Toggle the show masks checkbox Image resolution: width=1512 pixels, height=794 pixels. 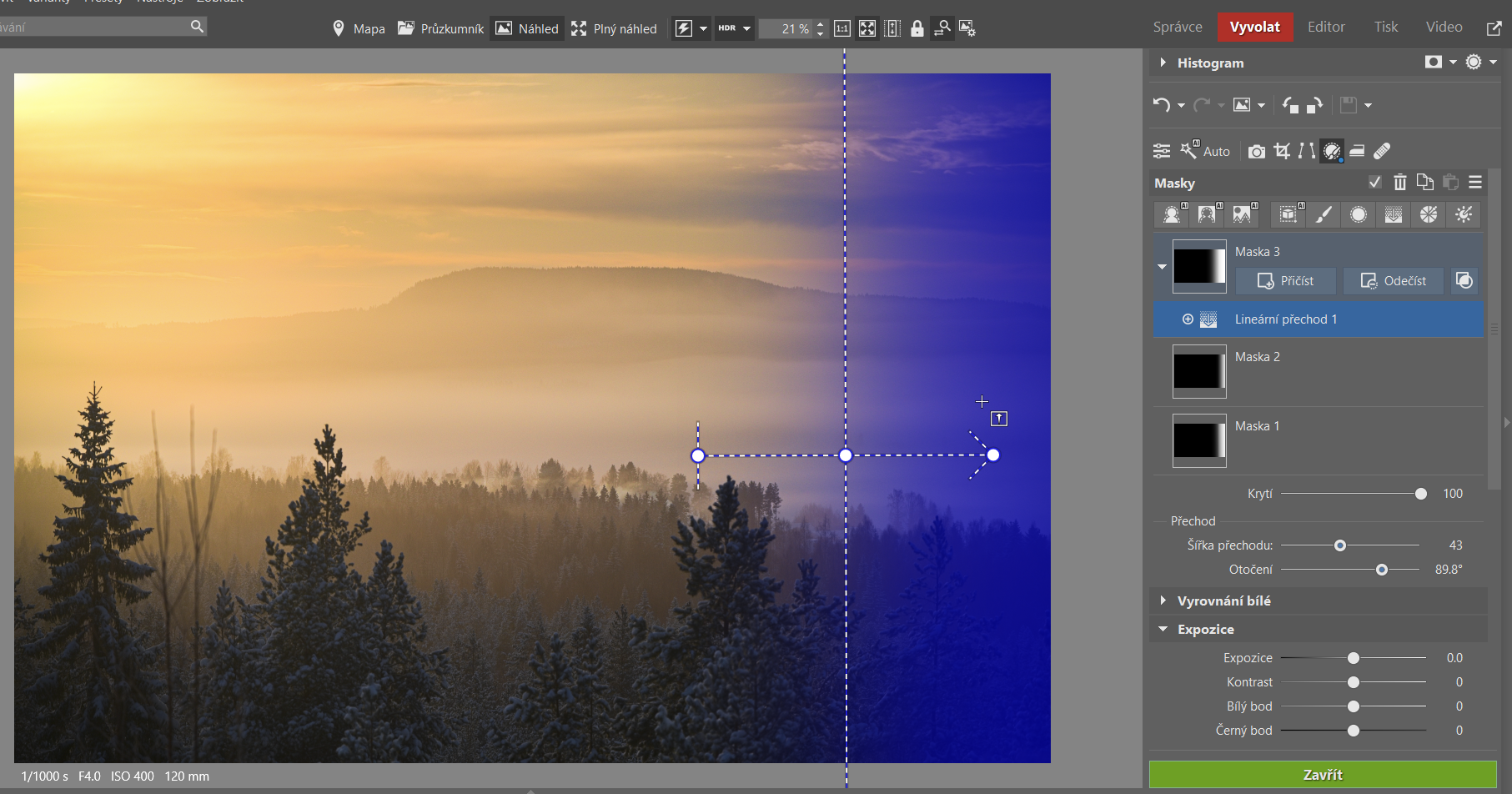[x=1374, y=183]
